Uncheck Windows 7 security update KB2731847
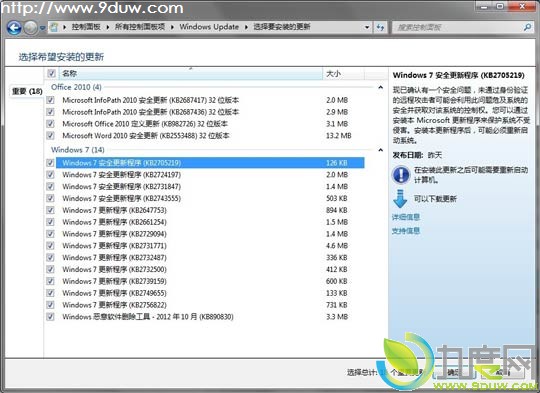This screenshot has height=393, width=540. [x=51, y=186]
